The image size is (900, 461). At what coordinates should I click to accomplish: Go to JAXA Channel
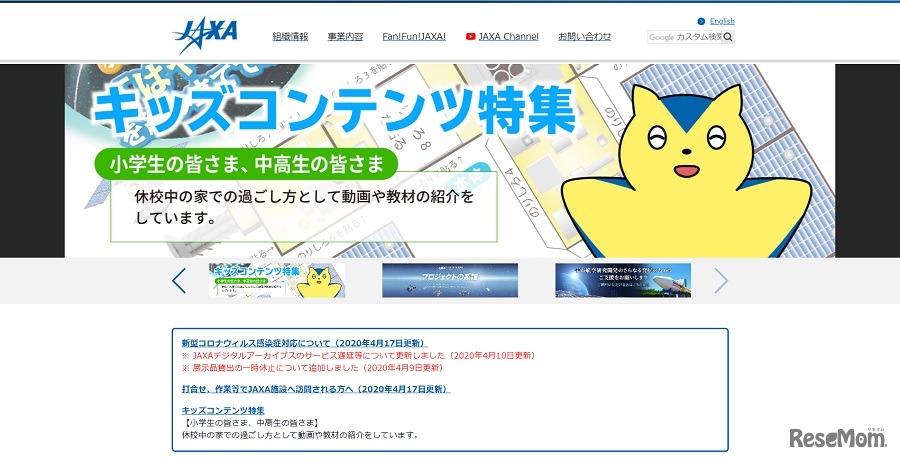click(x=509, y=37)
